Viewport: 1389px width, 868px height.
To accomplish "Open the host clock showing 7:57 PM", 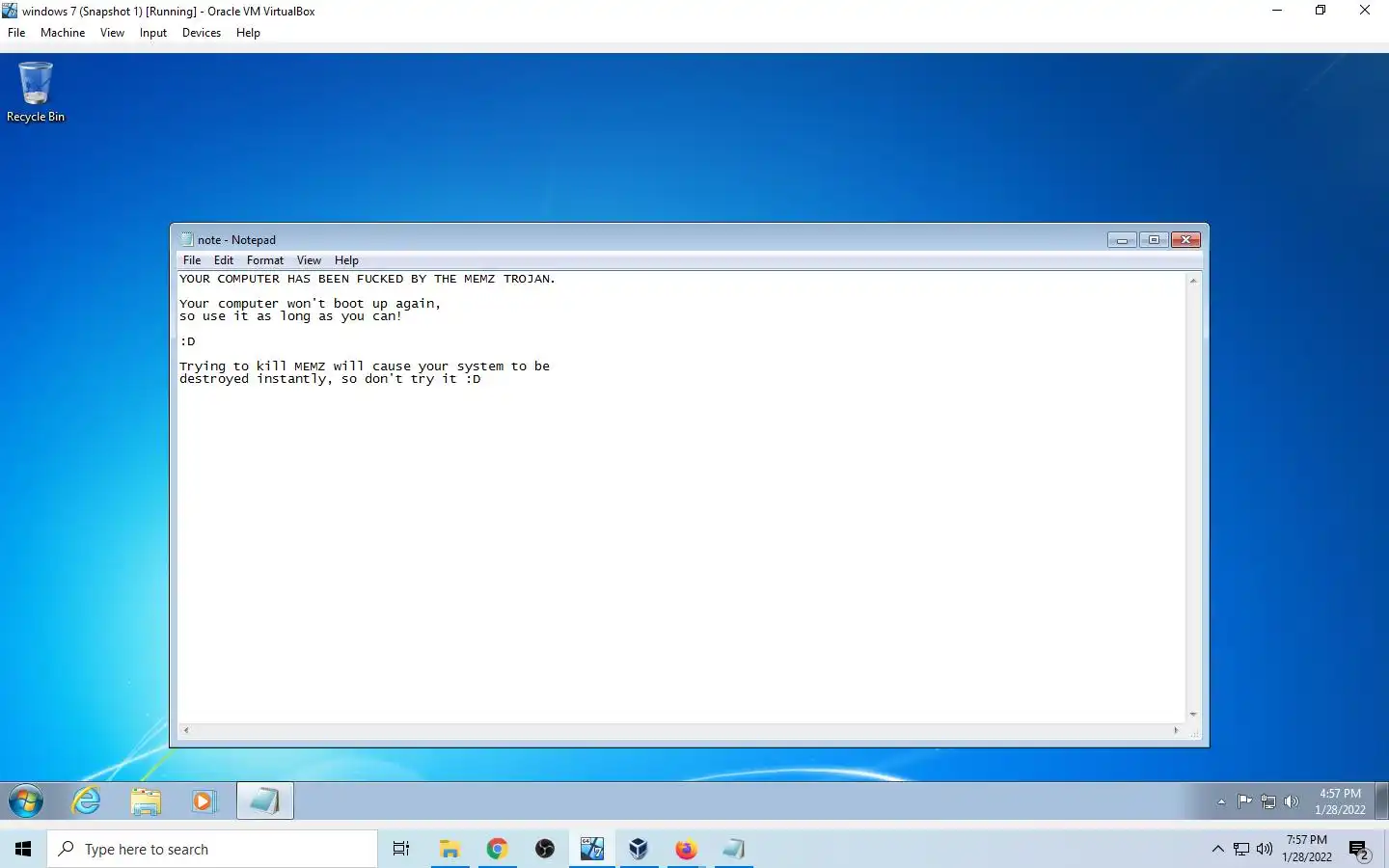I will pyautogui.click(x=1307, y=849).
